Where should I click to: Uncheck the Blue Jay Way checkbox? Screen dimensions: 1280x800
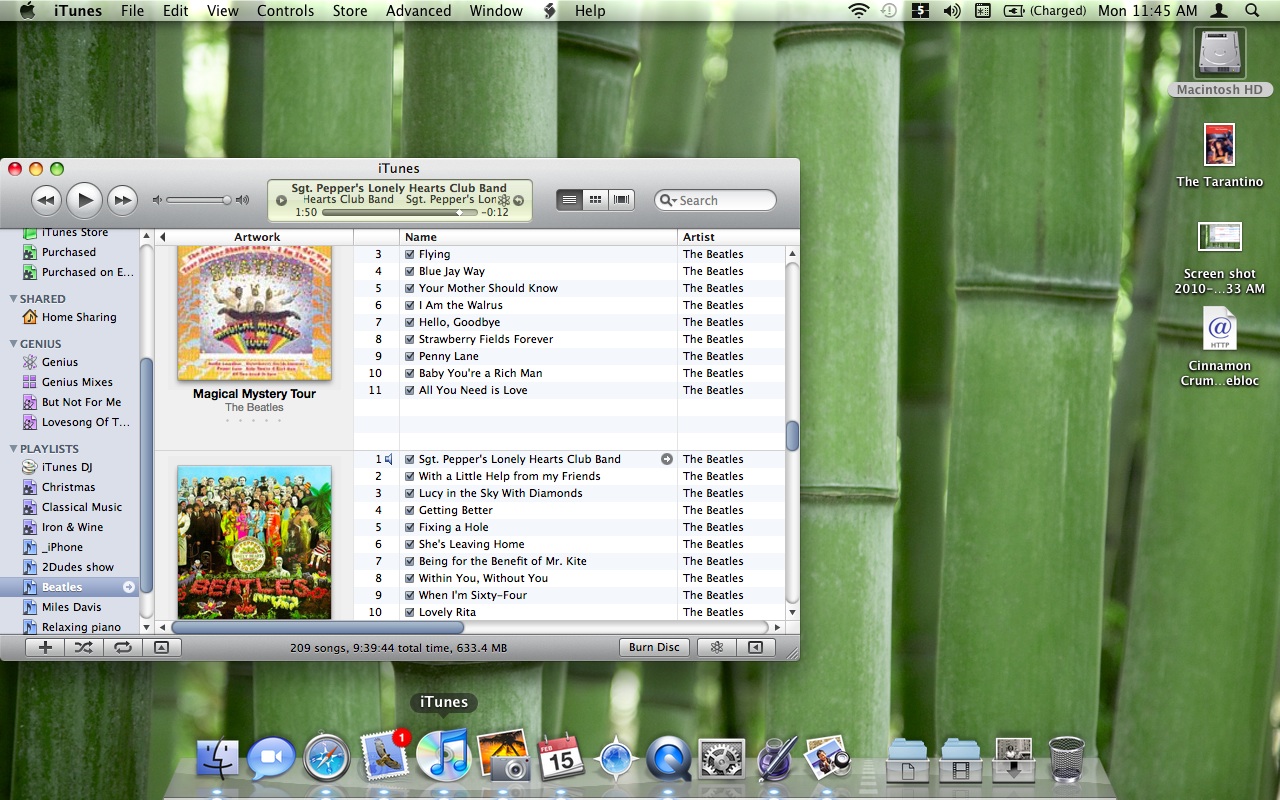[409, 271]
